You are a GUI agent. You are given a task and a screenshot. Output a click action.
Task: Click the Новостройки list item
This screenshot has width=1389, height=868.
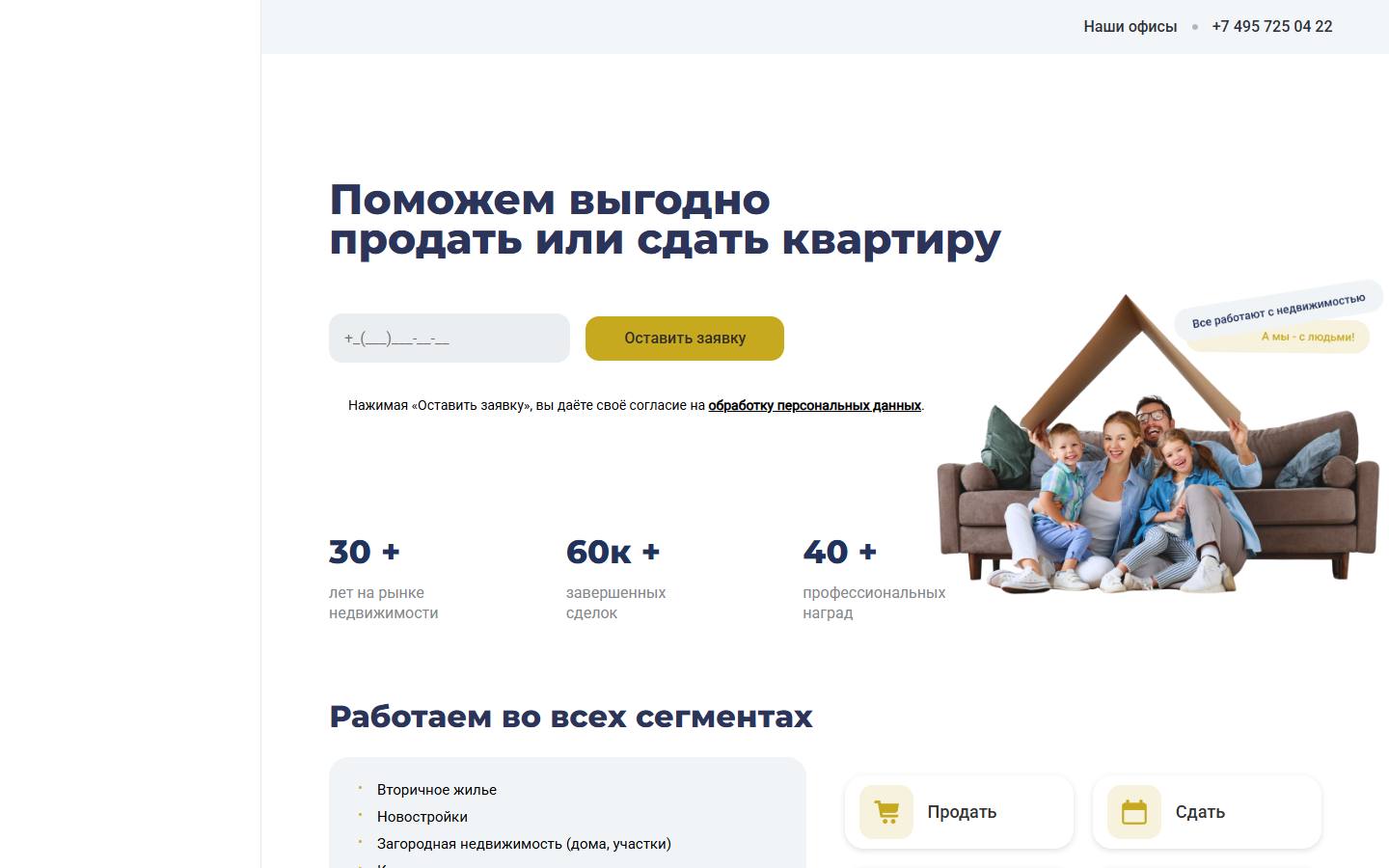(422, 817)
